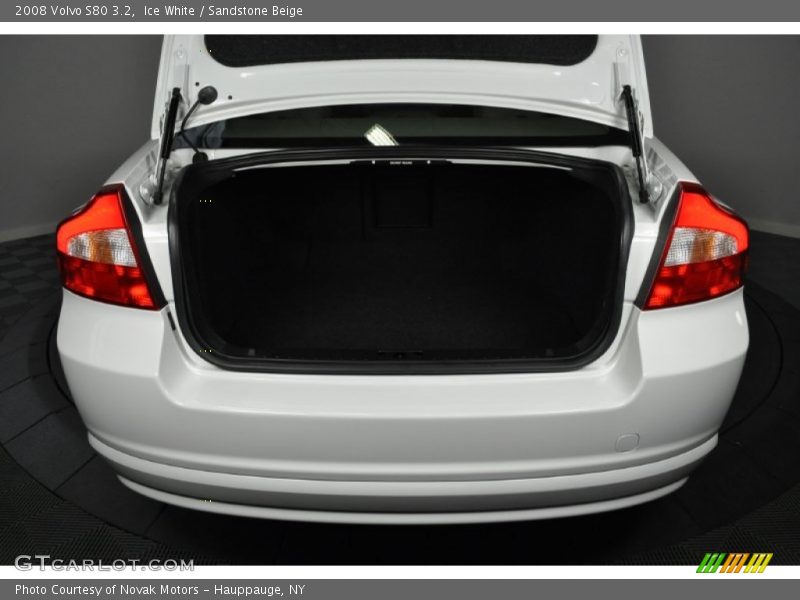The width and height of the screenshot is (800, 600).
Task: Click the trunk cargo area opening
Action: pos(400,270)
